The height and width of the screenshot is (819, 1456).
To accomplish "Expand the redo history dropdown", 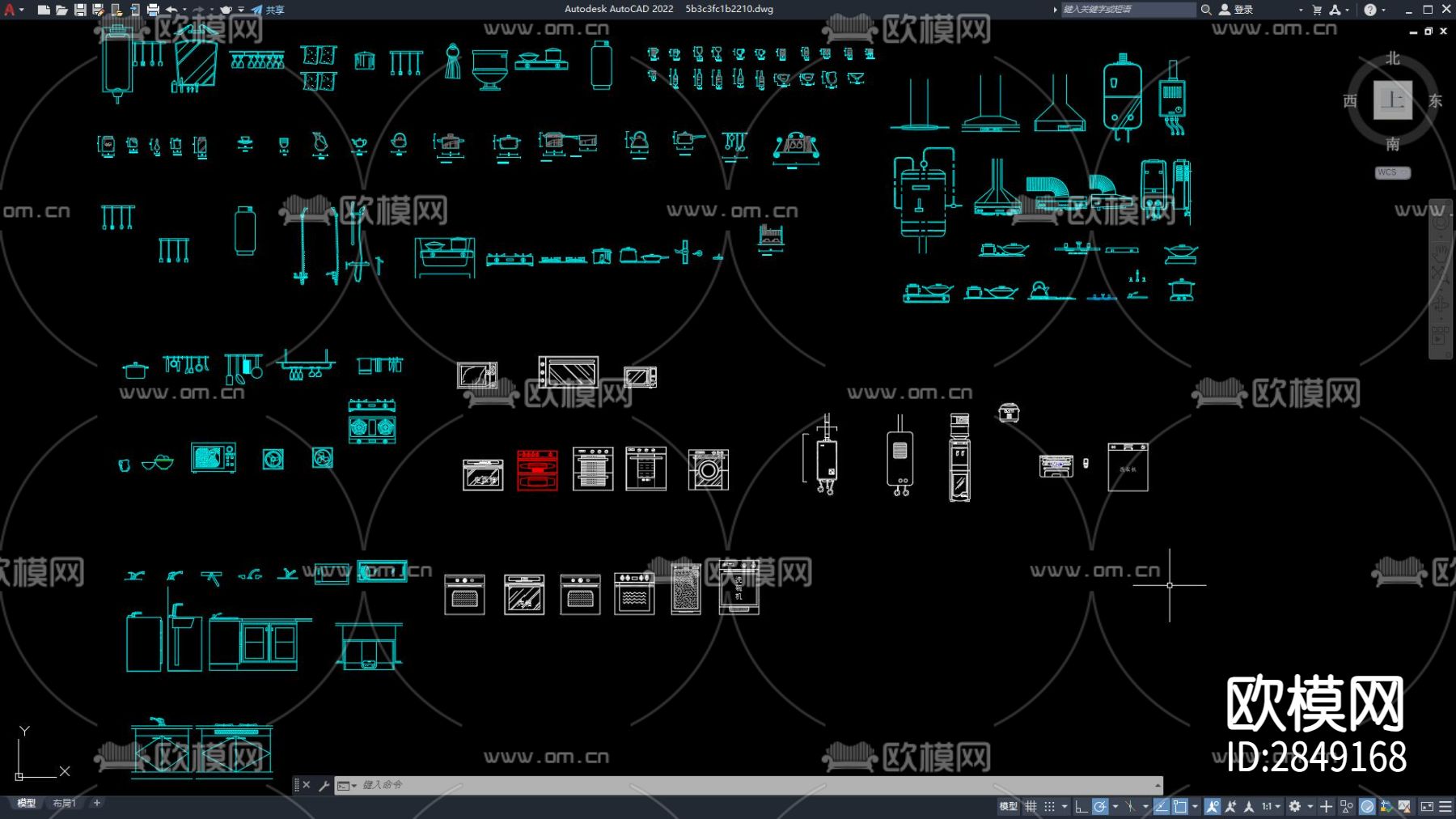I will (211, 10).
